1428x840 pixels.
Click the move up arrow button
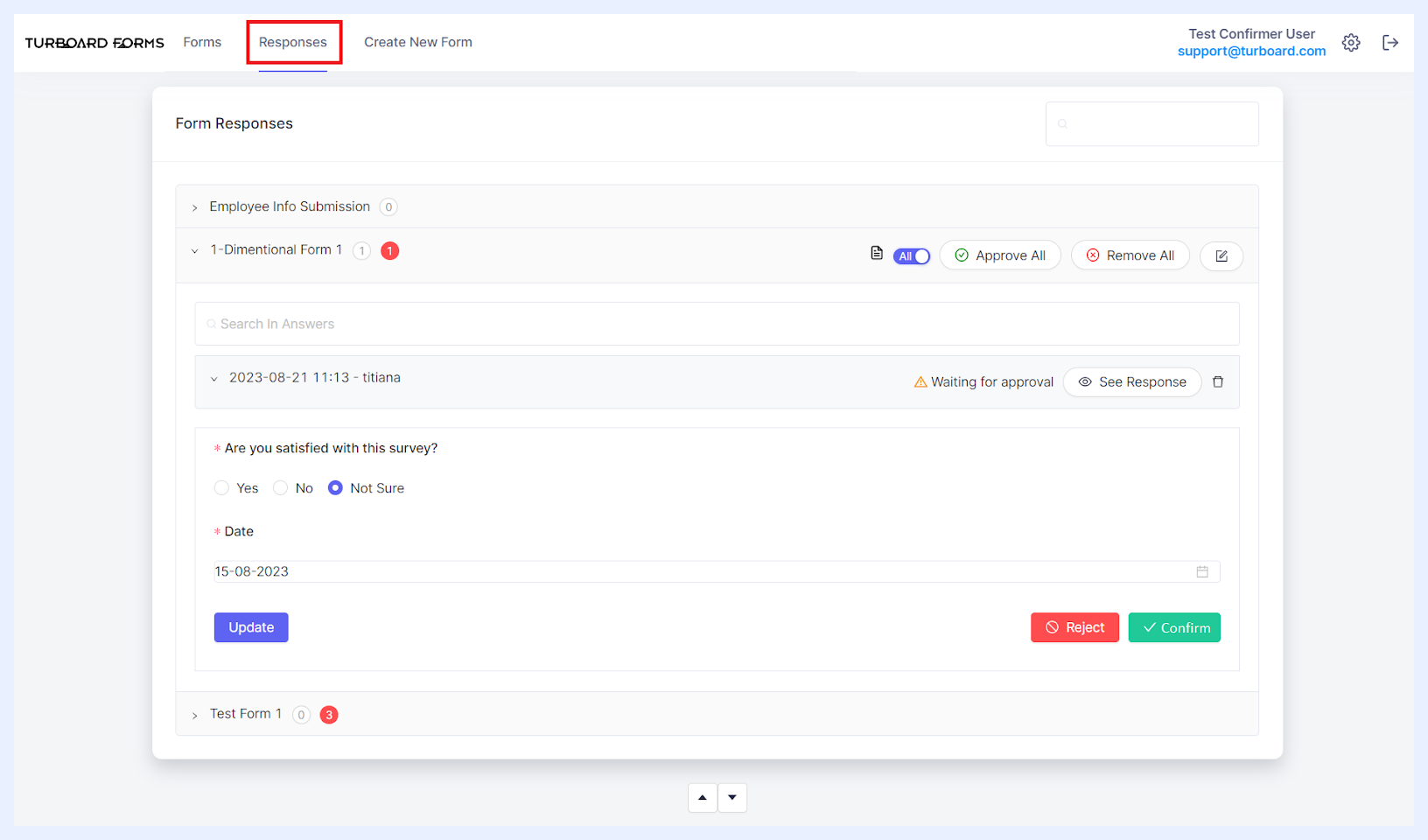click(x=703, y=797)
